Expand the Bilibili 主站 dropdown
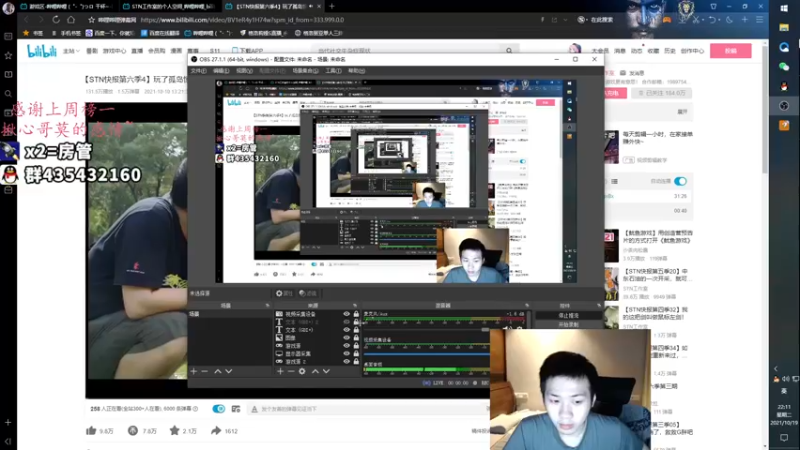 [x=71, y=51]
